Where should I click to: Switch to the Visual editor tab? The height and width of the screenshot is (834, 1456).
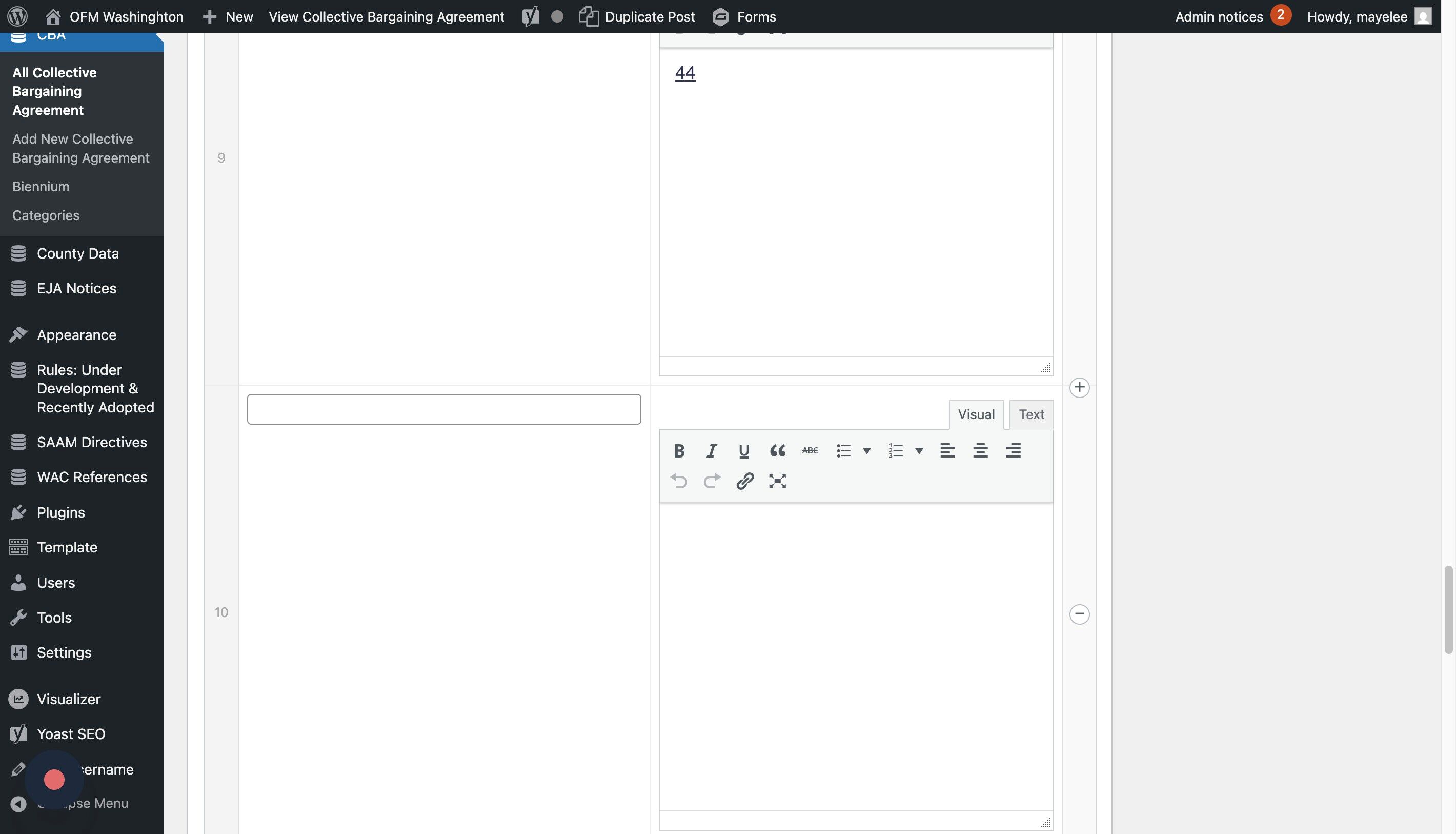coord(976,414)
